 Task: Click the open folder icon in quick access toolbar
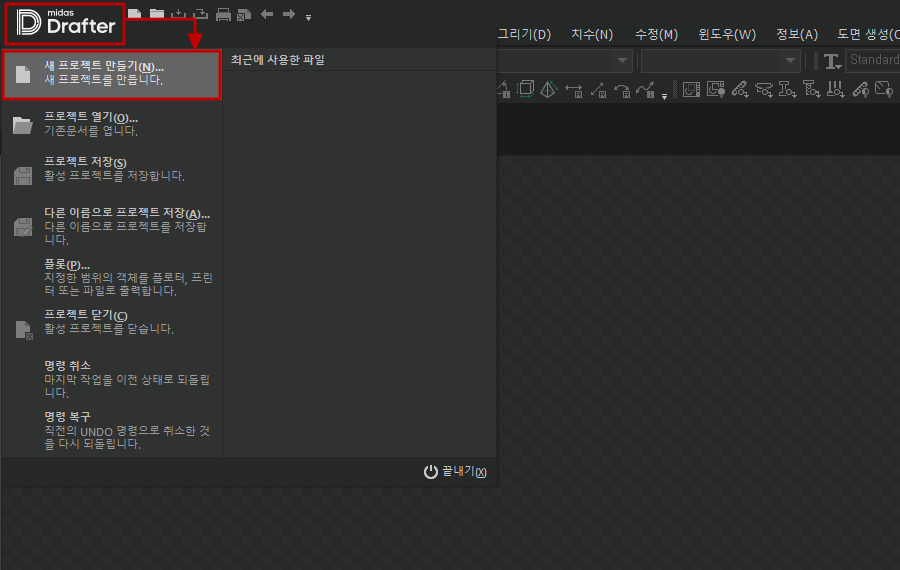point(157,14)
